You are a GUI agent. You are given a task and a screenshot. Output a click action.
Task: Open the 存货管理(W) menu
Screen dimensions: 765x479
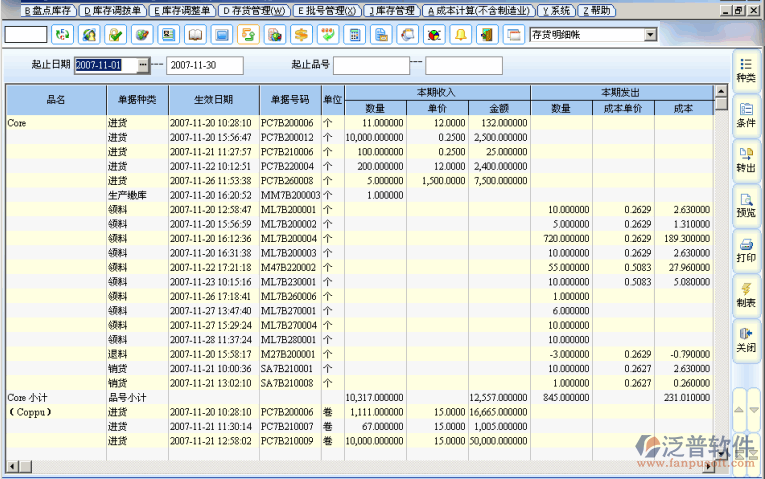click(254, 10)
